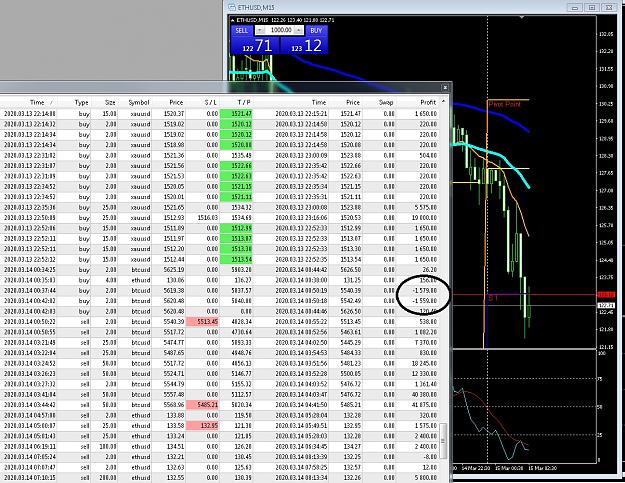Click scroll-up arrow beside Profit header

tap(443, 102)
